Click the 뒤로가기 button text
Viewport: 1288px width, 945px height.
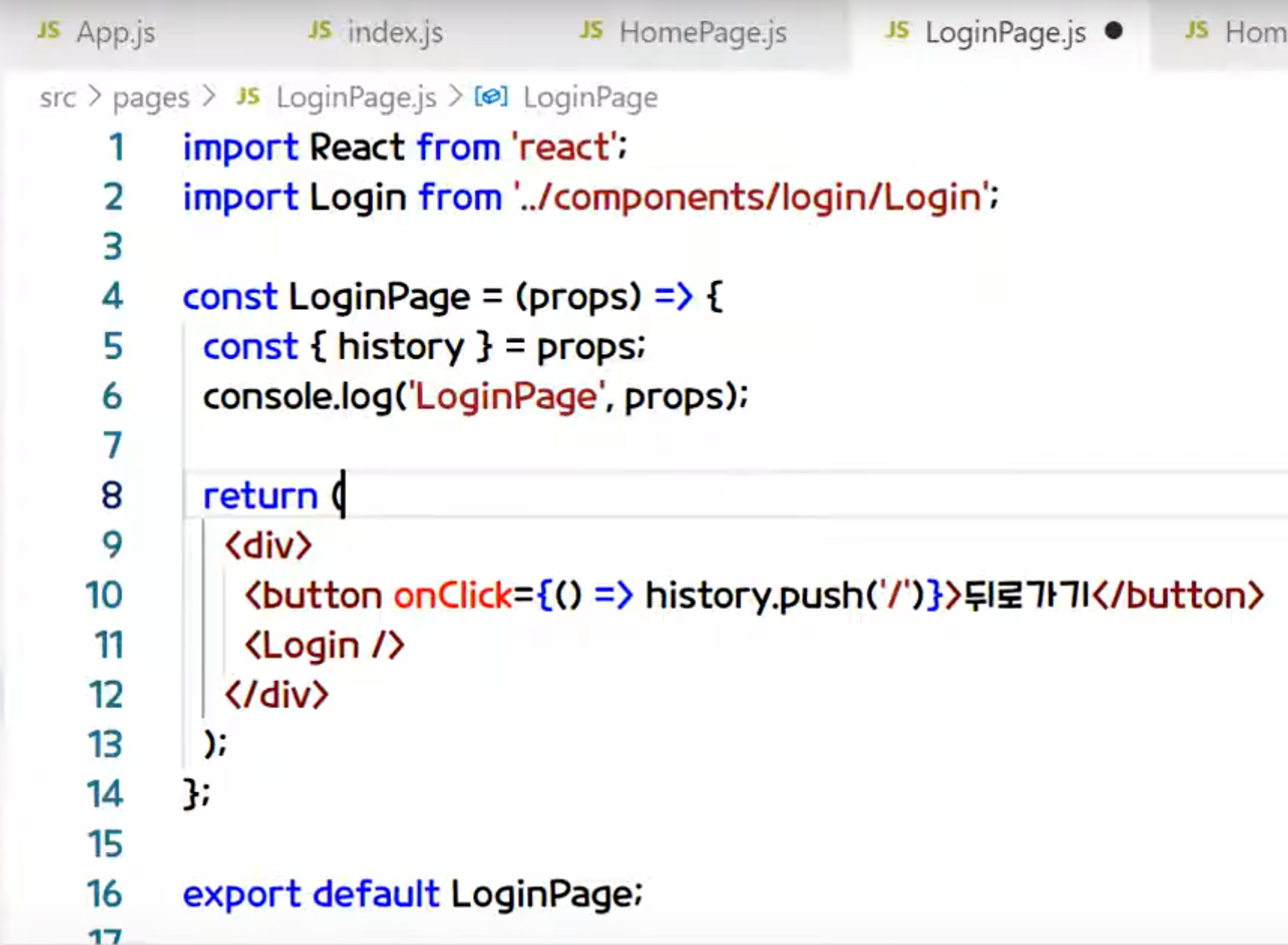[1028, 595]
